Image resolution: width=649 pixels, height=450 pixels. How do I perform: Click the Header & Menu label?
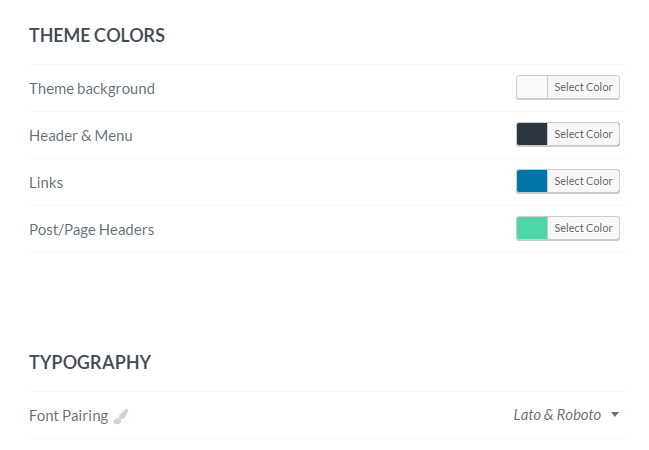(81, 136)
